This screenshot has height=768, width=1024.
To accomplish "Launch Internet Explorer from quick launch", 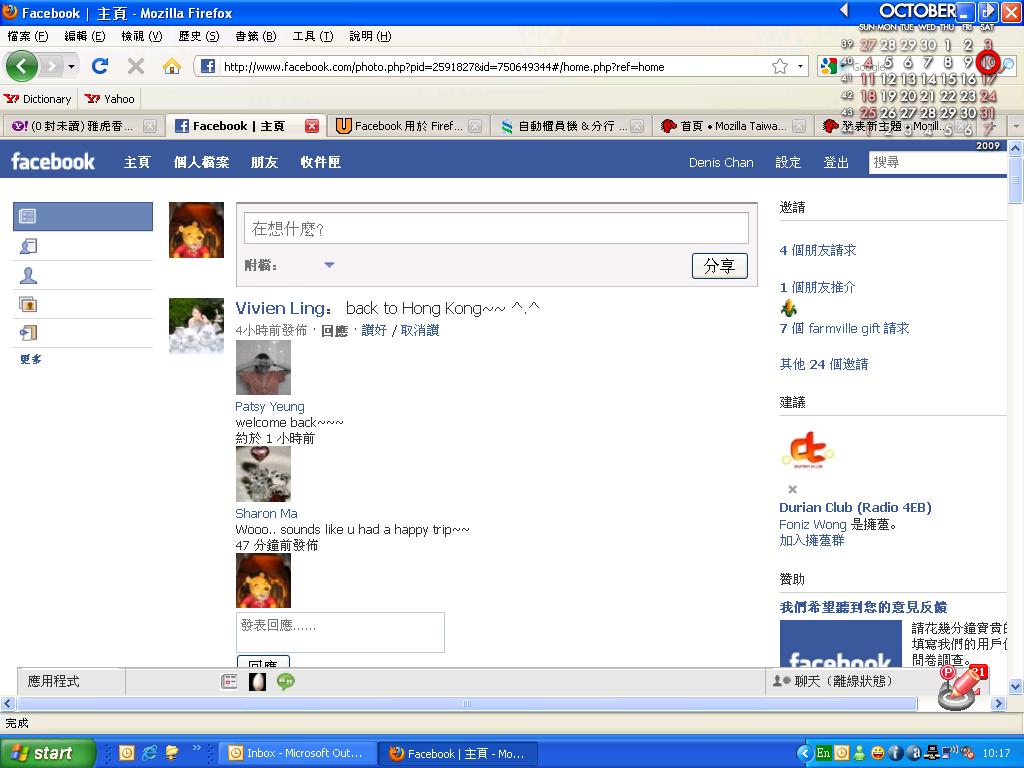I will (x=150, y=753).
